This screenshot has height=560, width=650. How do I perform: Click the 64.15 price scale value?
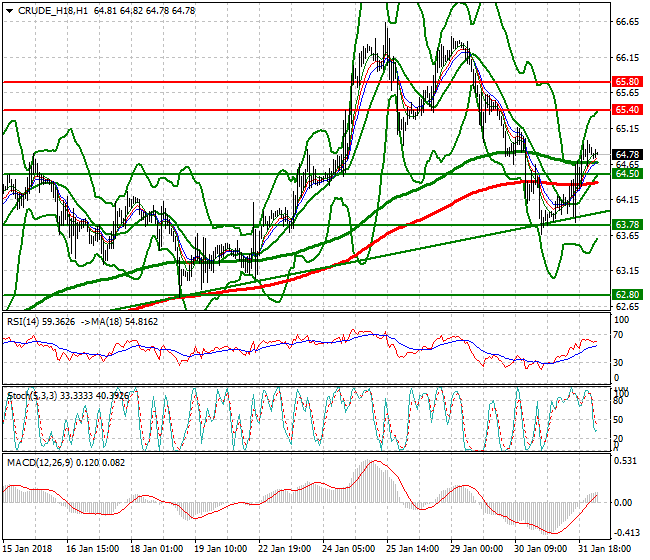[x=627, y=200]
